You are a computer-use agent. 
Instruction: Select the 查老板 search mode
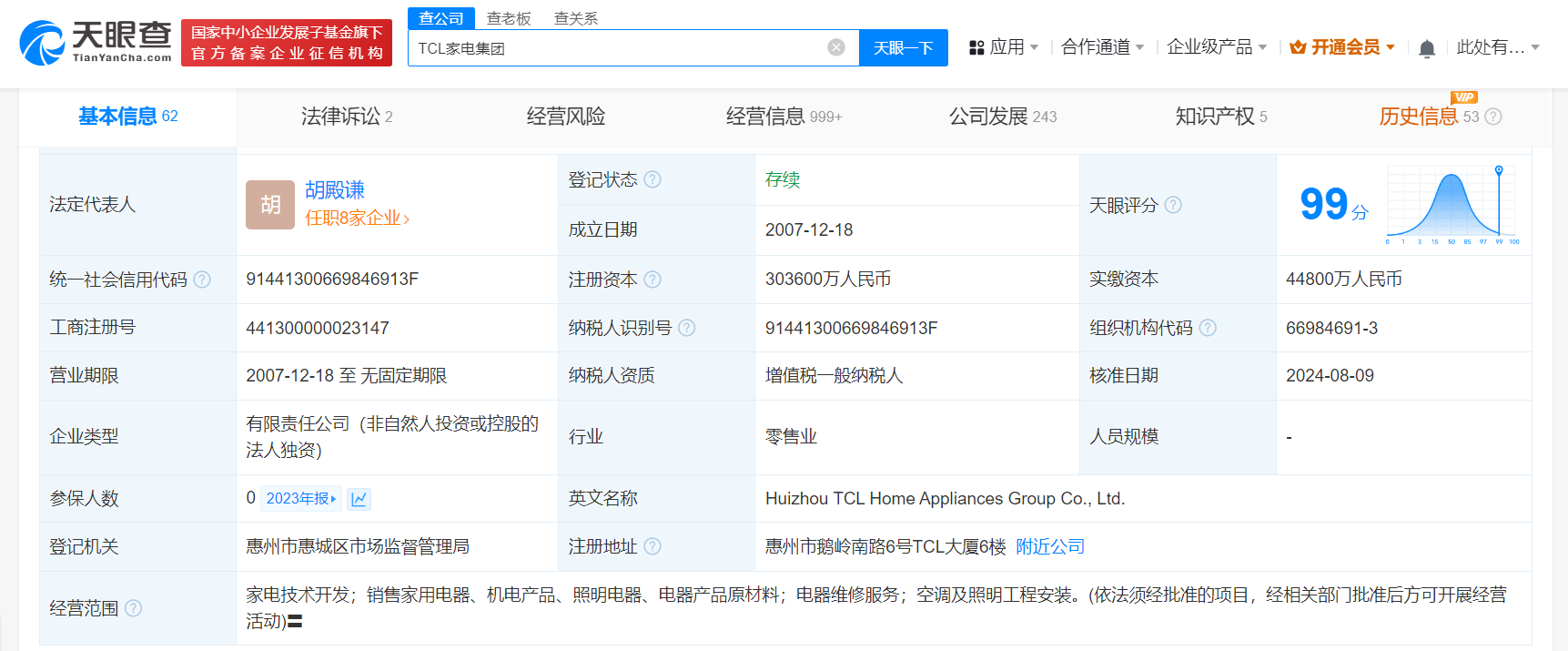(x=509, y=18)
